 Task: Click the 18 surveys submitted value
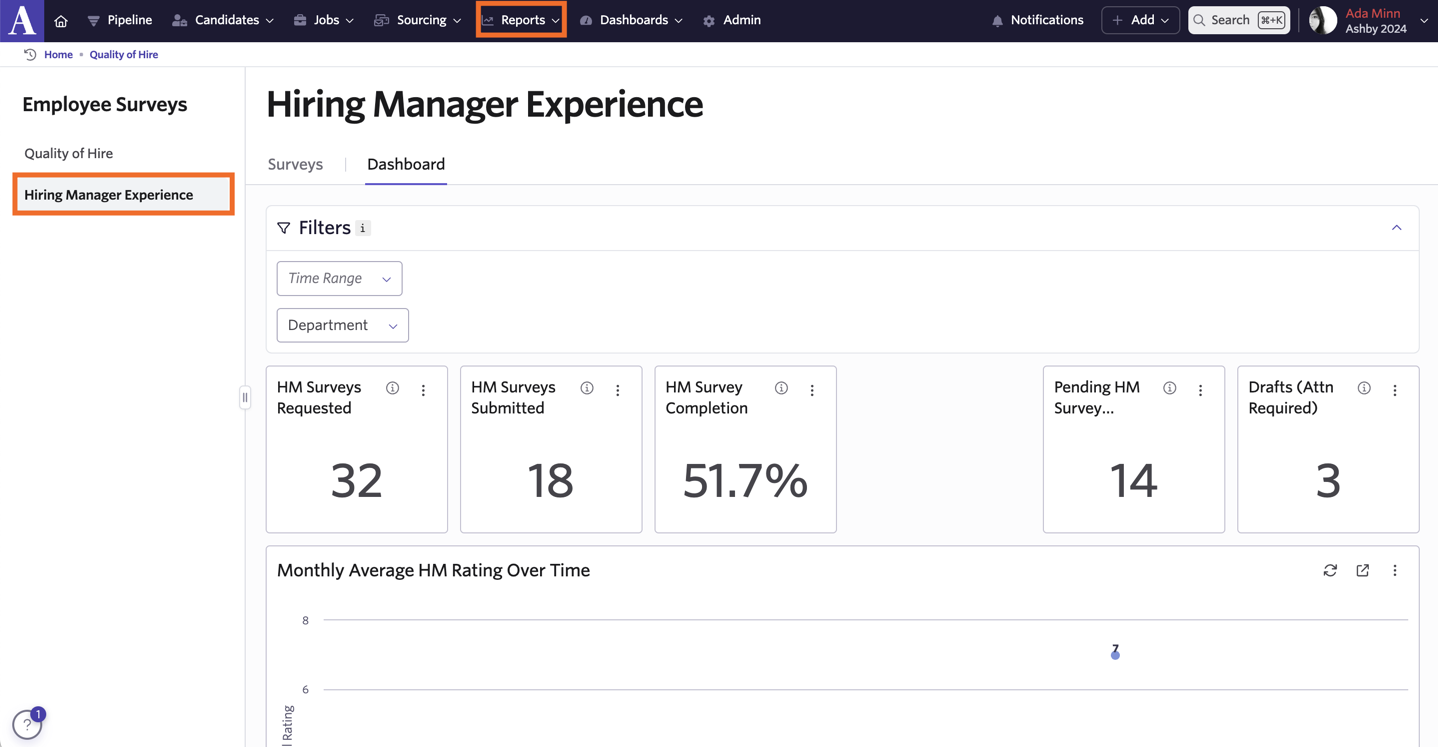click(551, 480)
